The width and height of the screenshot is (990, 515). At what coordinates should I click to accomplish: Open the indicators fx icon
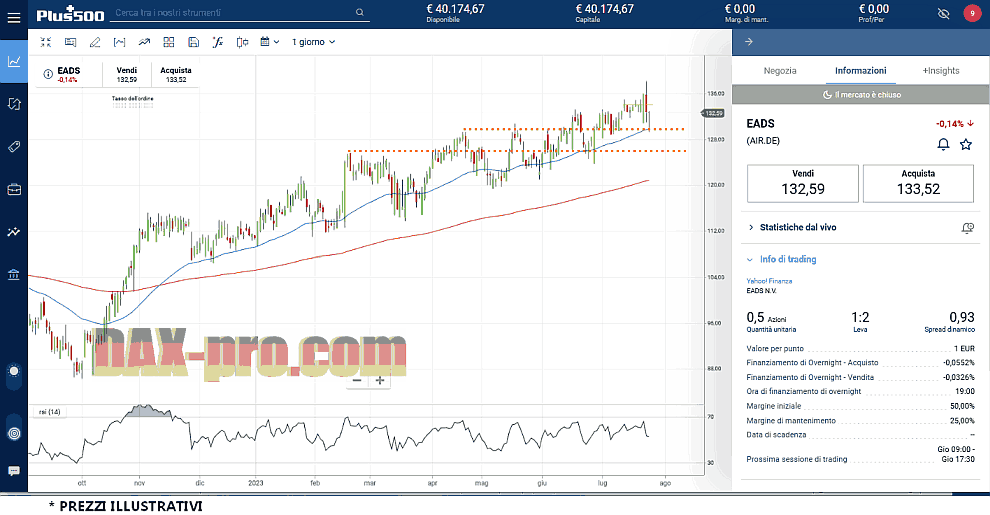pyautogui.click(x=218, y=42)
